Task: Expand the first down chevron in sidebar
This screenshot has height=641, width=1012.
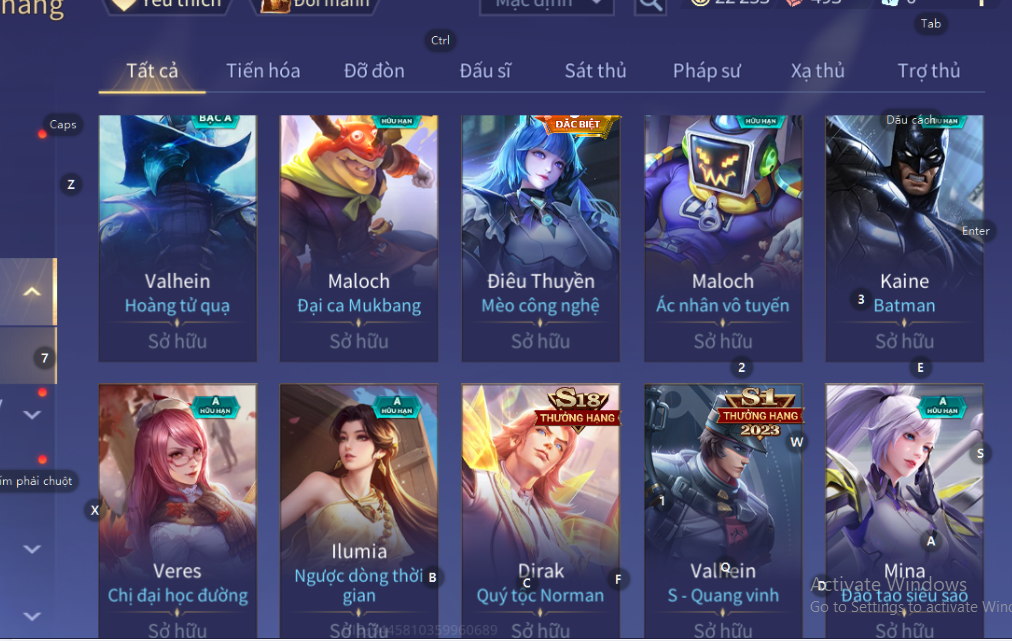Action: (x=32, y=415)
